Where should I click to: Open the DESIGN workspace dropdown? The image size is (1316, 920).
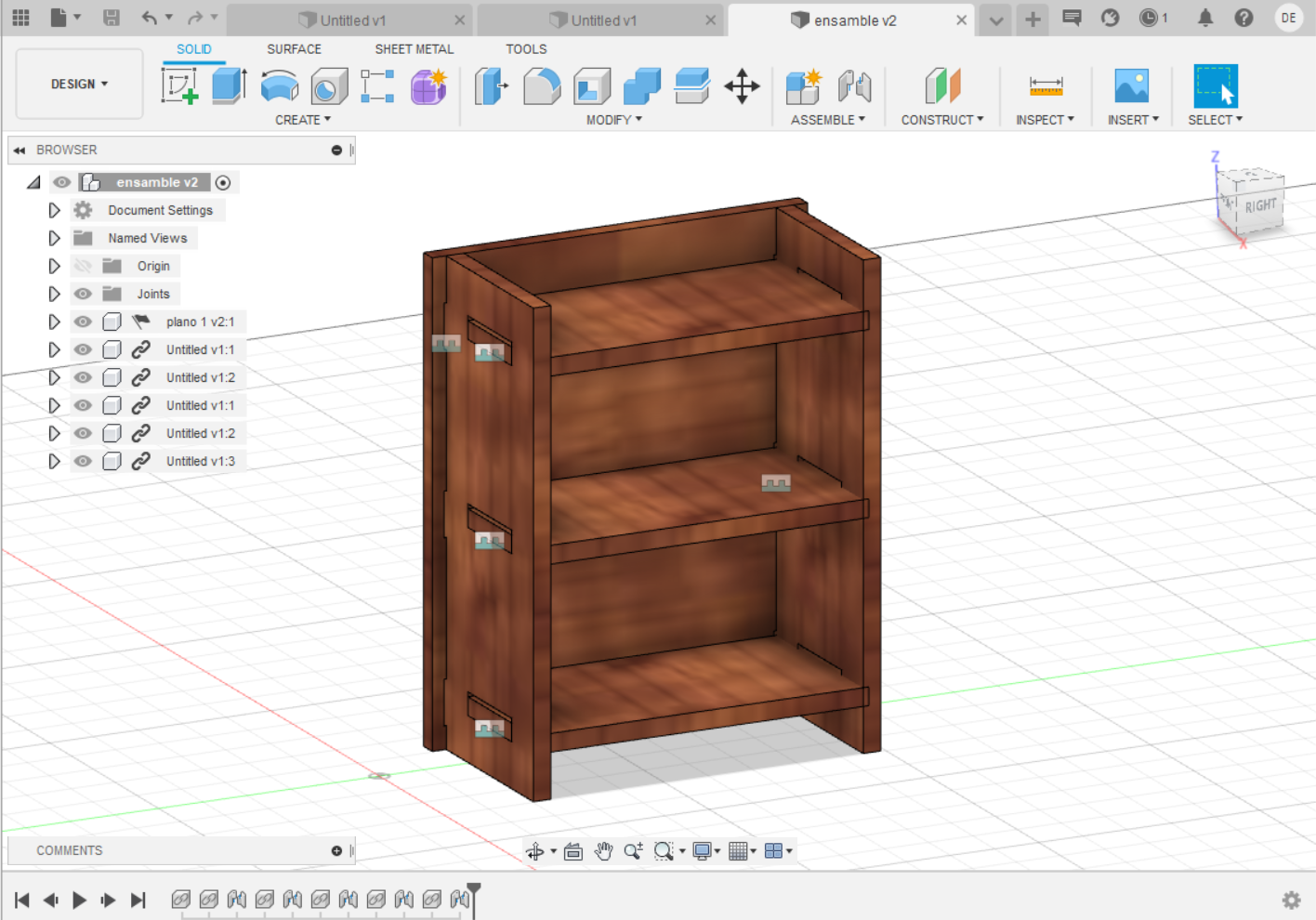[x=79, y=84]
